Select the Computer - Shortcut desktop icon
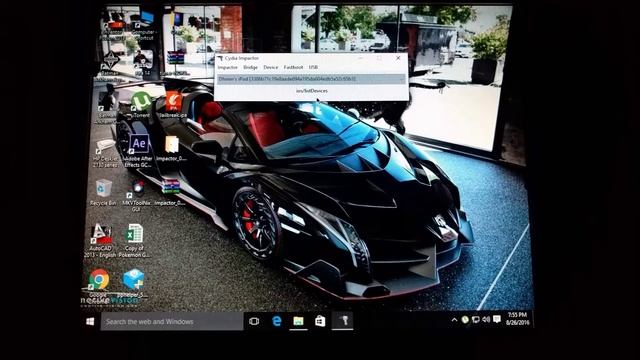Image resolution: width=640 pixels, height=360 pixels. point(144,25)
